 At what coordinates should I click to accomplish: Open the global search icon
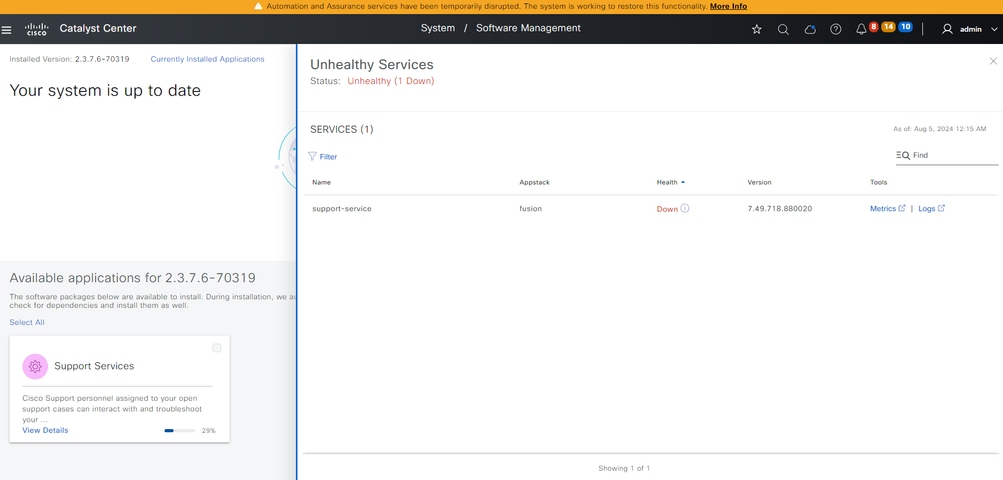783,29
